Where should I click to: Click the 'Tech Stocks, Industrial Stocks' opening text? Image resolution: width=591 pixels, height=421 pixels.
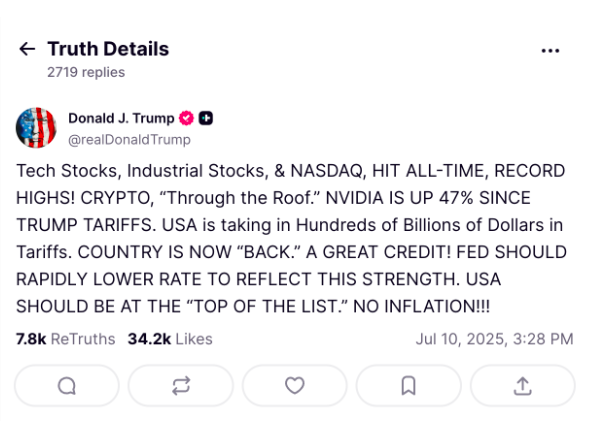(x=141, y=171)
